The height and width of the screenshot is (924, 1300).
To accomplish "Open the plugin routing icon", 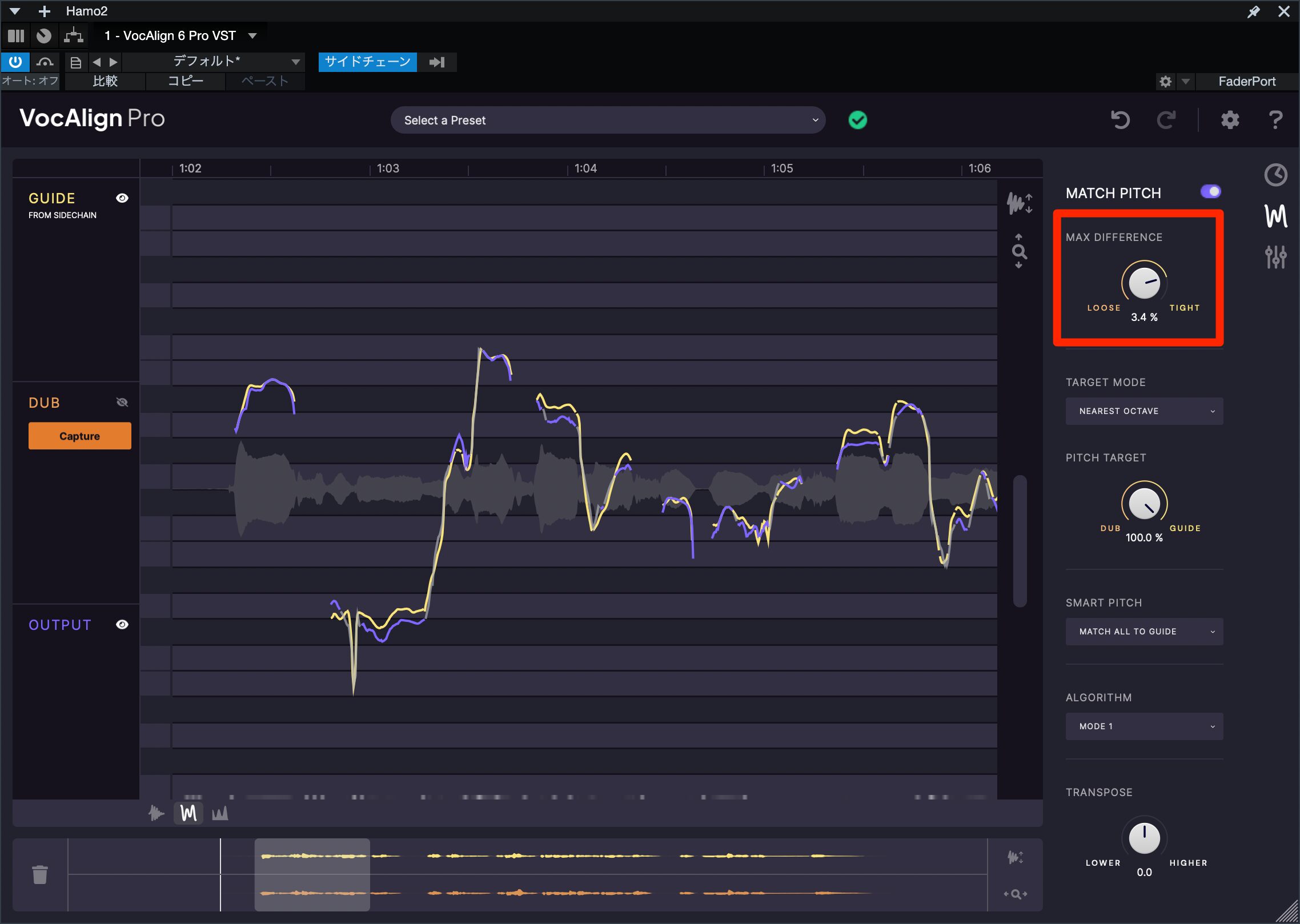I will 74,35.
